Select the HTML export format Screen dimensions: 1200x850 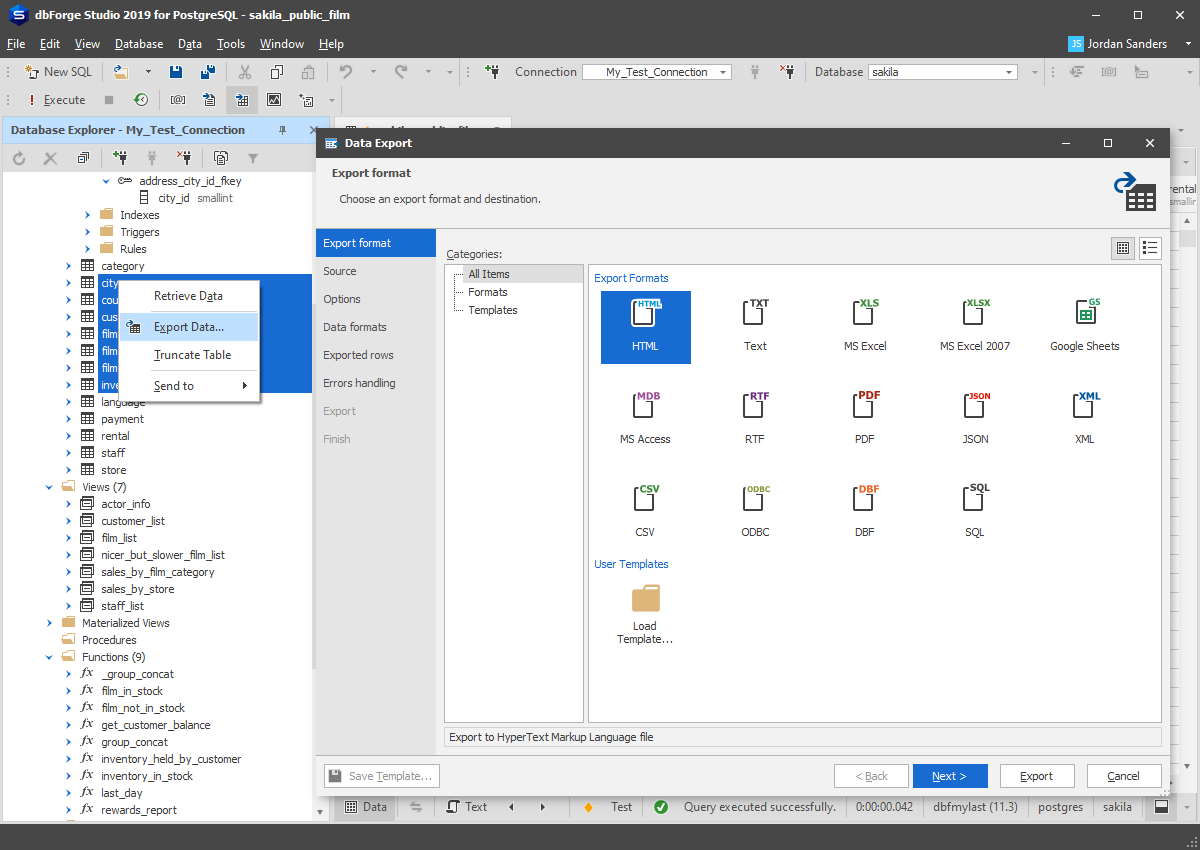click(645, 327)
